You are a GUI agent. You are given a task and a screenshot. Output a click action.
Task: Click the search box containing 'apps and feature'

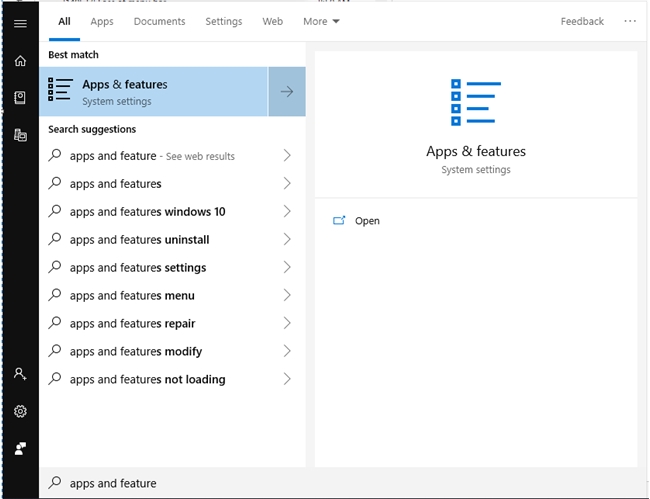pos(342,483)
